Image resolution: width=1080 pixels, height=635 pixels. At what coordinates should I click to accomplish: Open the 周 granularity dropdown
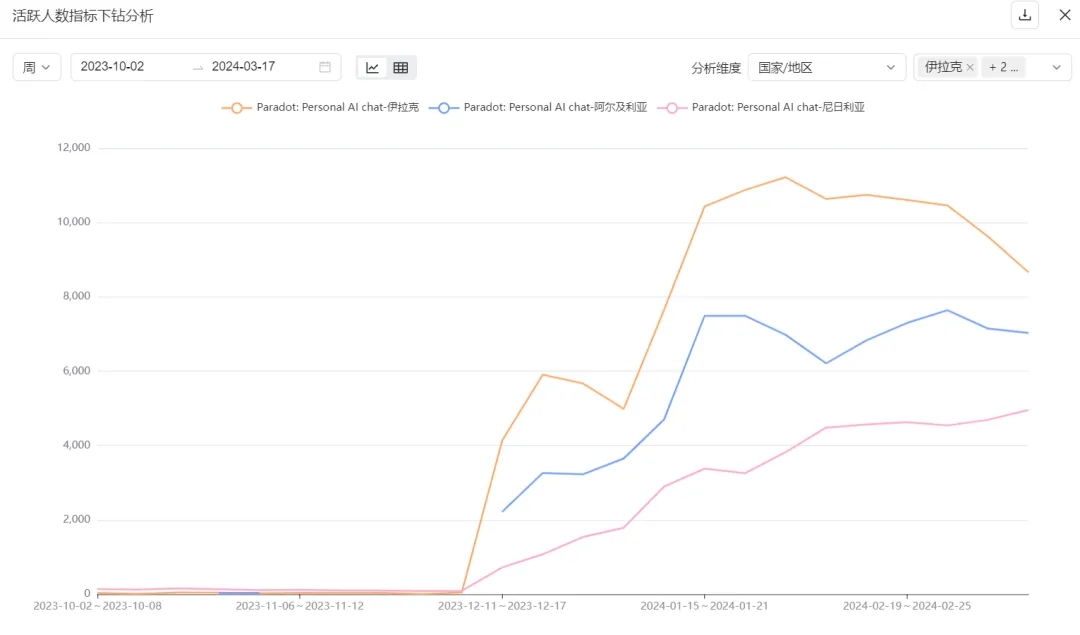[37, 67]
